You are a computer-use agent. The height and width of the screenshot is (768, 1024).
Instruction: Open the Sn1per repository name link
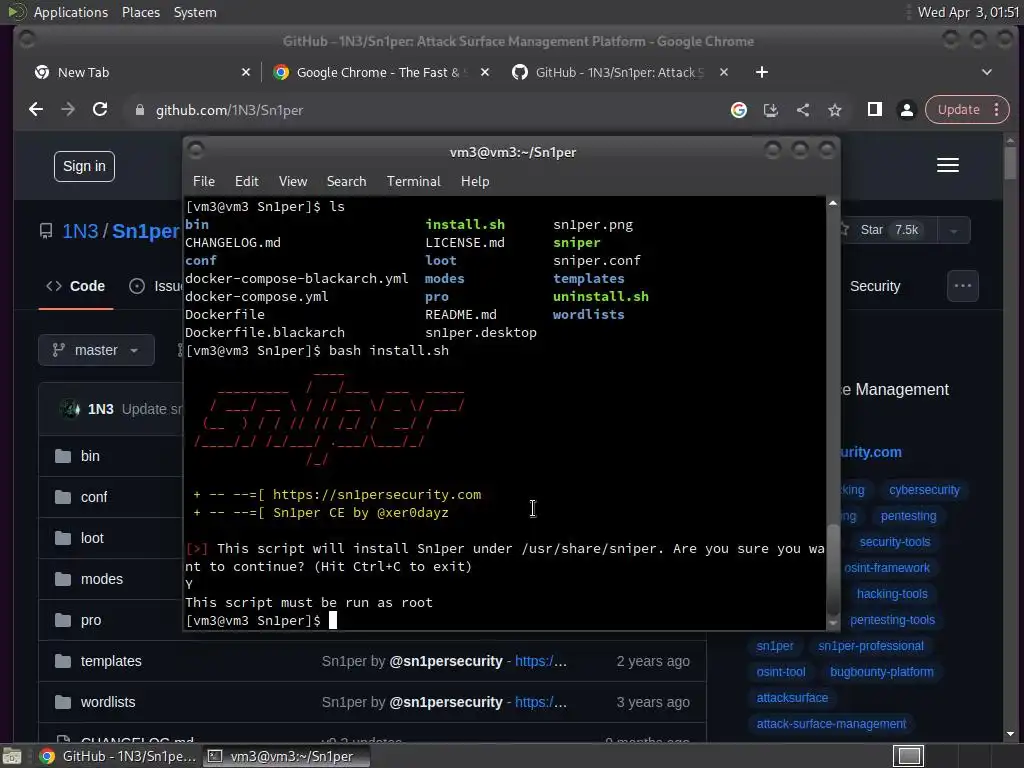click(x=146, y=231)
